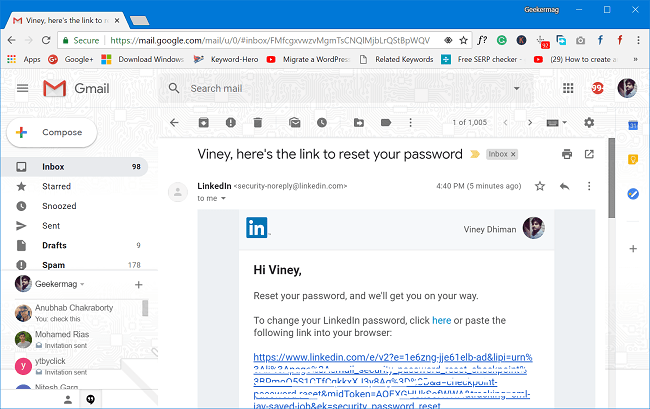The width and height of the screenshot is (650, 409).
Task: Open Google Calendar side panel
Action: pyautogui.click(x=633, y=125)
